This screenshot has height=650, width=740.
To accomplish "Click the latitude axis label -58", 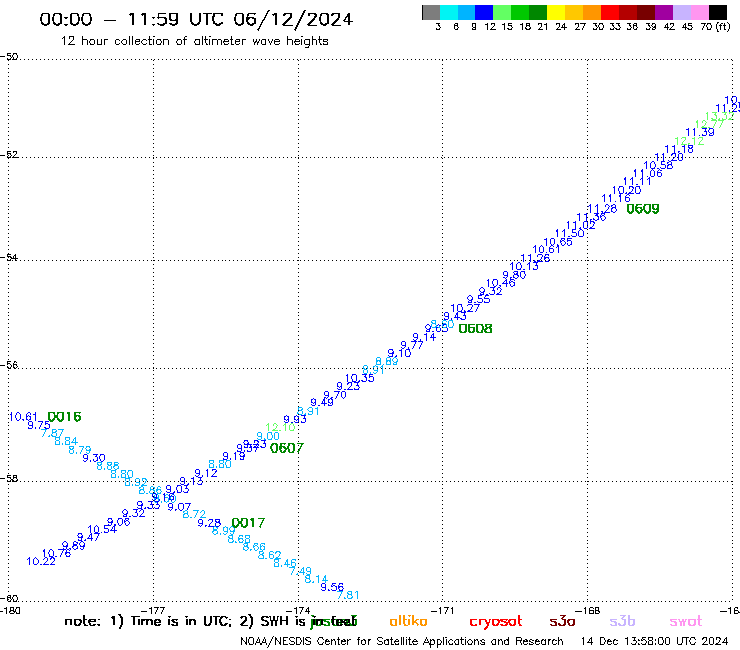I will pyautogui.click(x=9, y=479).
